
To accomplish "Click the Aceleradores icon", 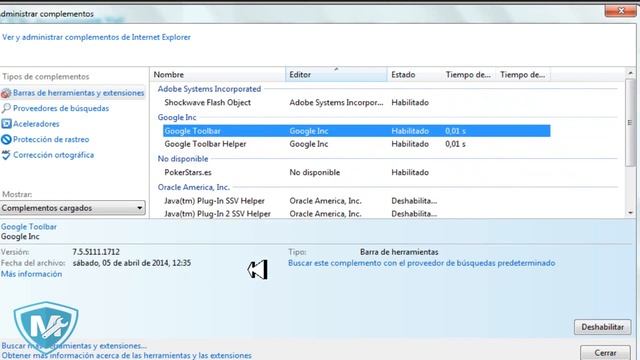I will pyautogui.click(x=6, y=124).
